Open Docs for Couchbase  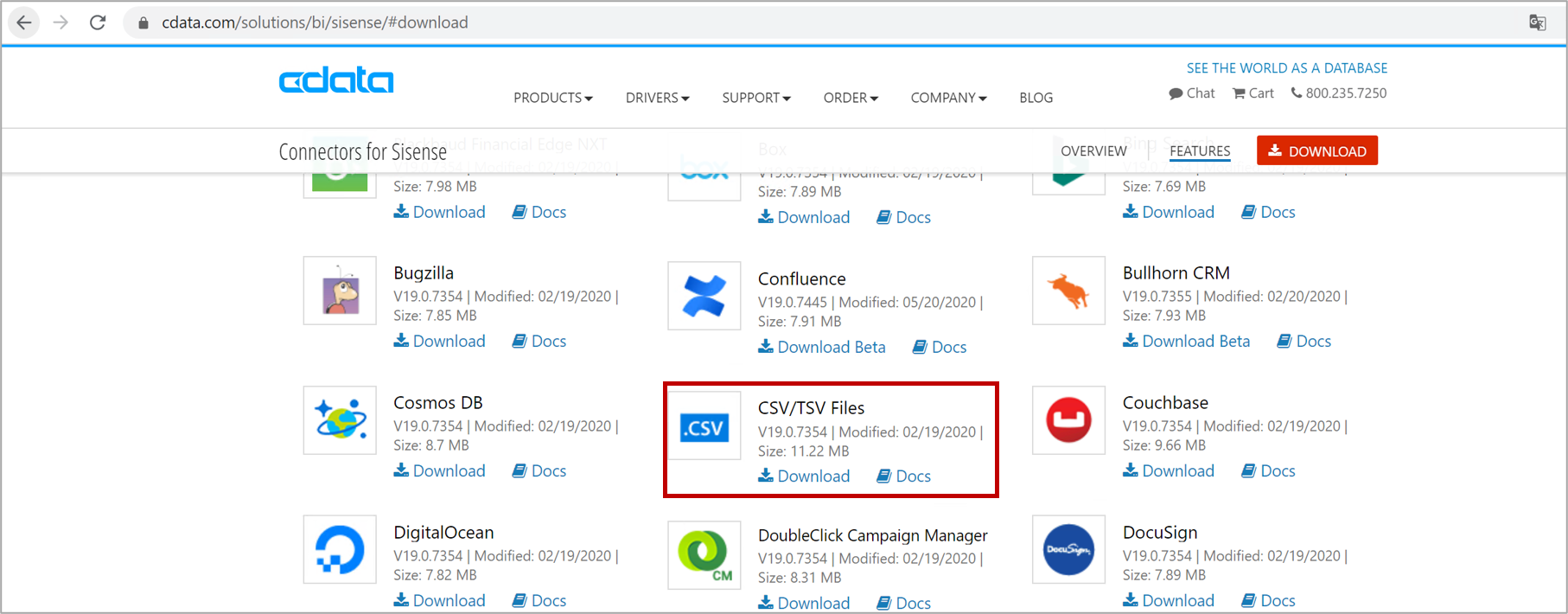coord(1269,470)
